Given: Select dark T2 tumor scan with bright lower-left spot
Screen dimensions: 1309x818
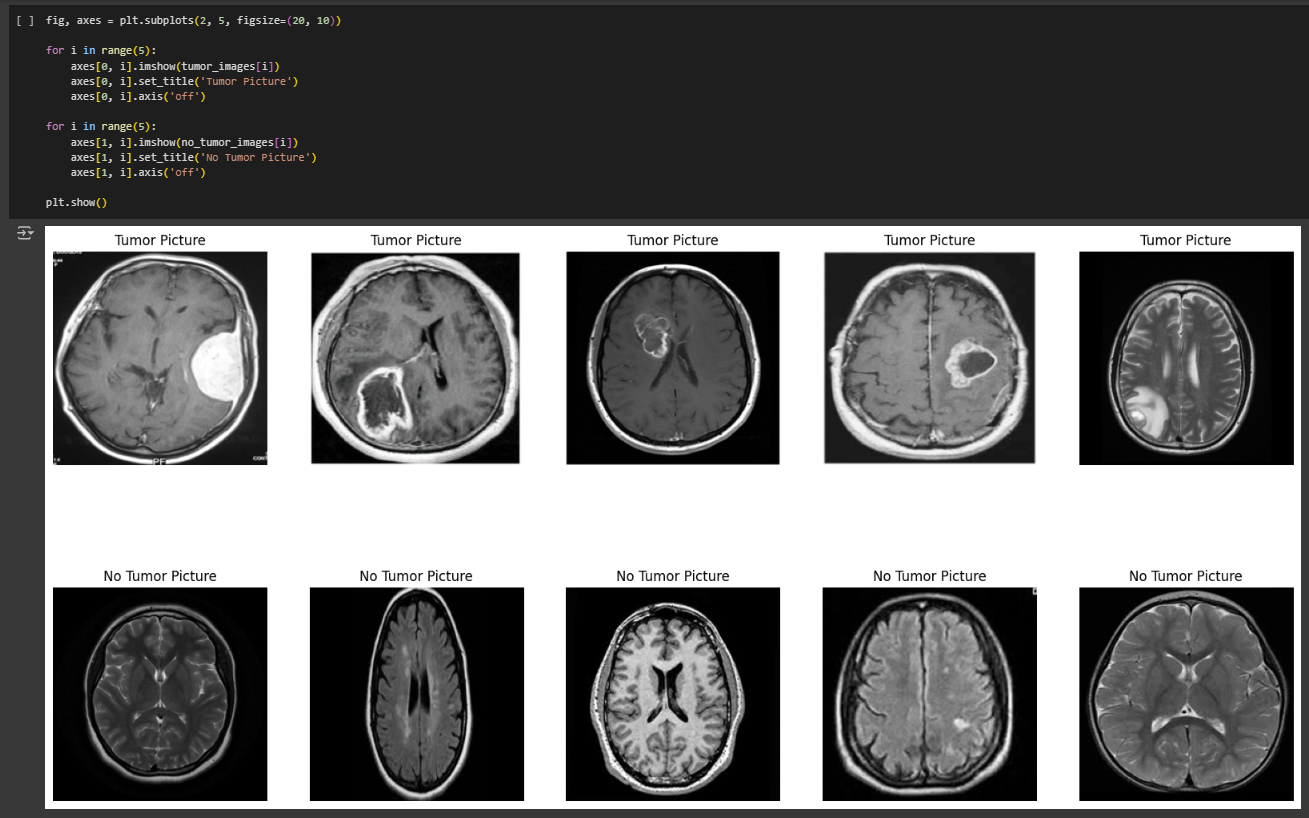Looking at the screenshot, I should [x=1186, y=358].
